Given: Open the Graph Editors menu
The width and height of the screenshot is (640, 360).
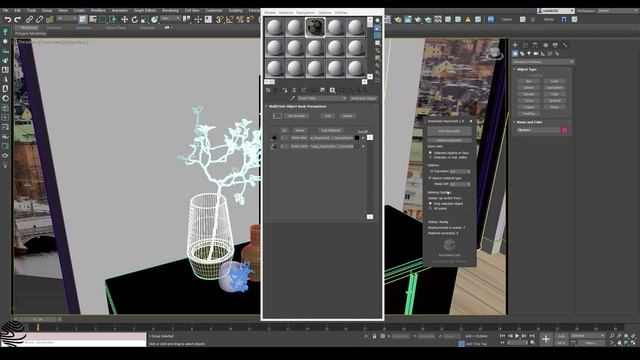Looking at the screenshot, I should point(145,11).
